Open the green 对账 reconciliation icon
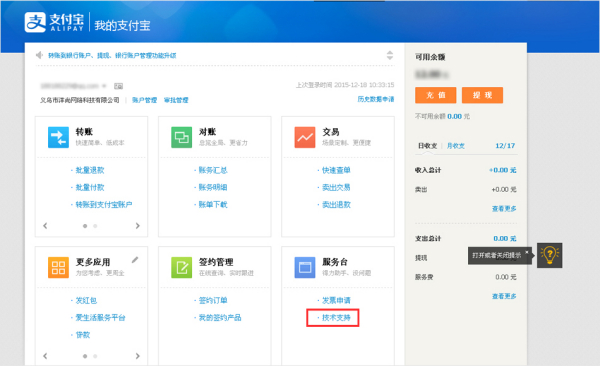The height and width of the screenshot is (366, 600). [181, 137]
